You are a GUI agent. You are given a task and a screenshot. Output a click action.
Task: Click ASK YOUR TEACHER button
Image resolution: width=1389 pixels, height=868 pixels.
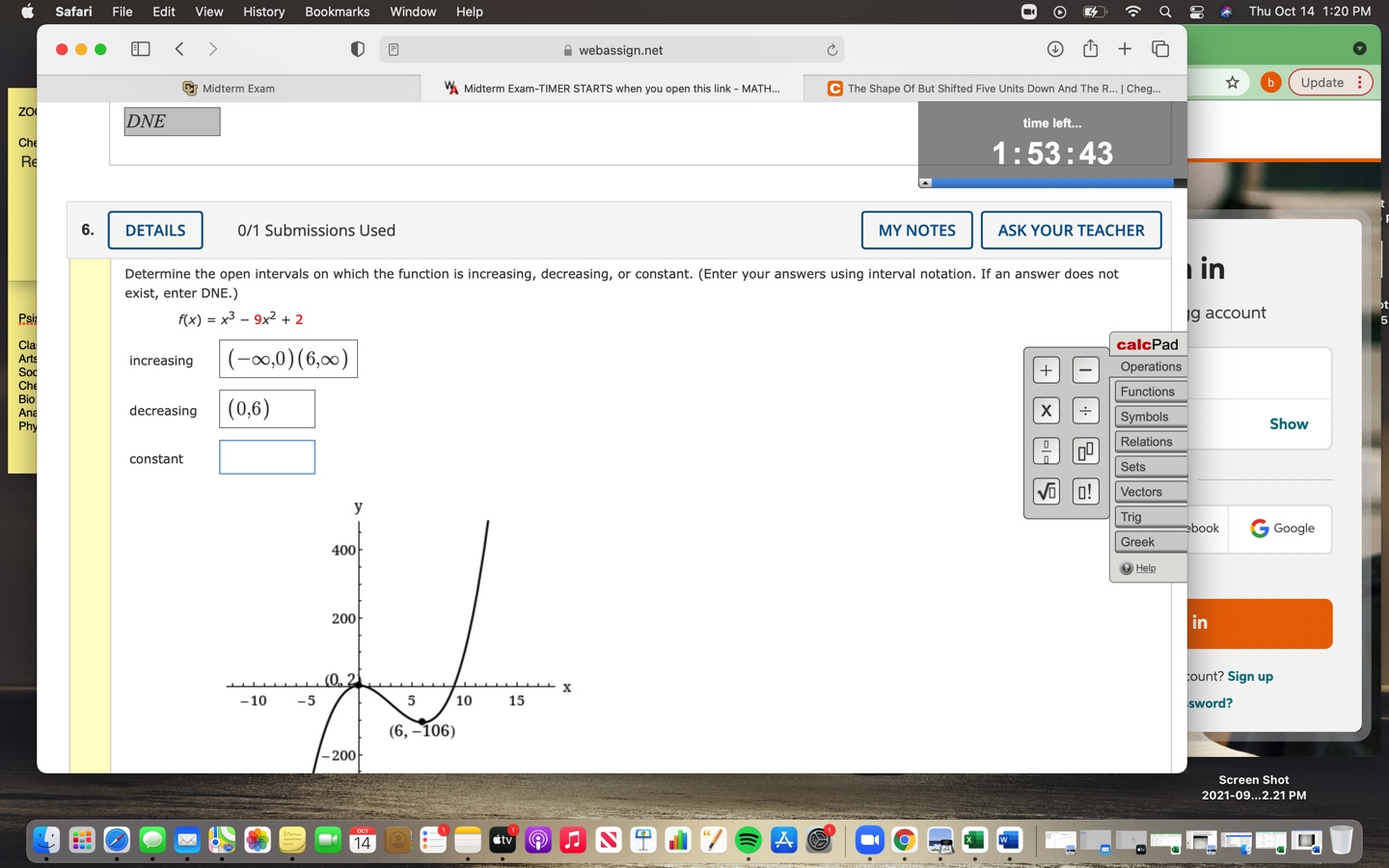(x=1071, y=231)
